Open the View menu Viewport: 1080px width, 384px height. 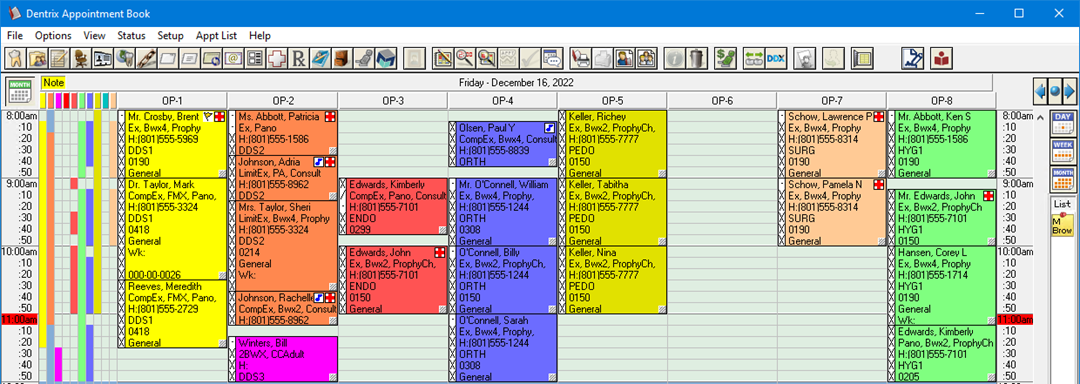94,35
